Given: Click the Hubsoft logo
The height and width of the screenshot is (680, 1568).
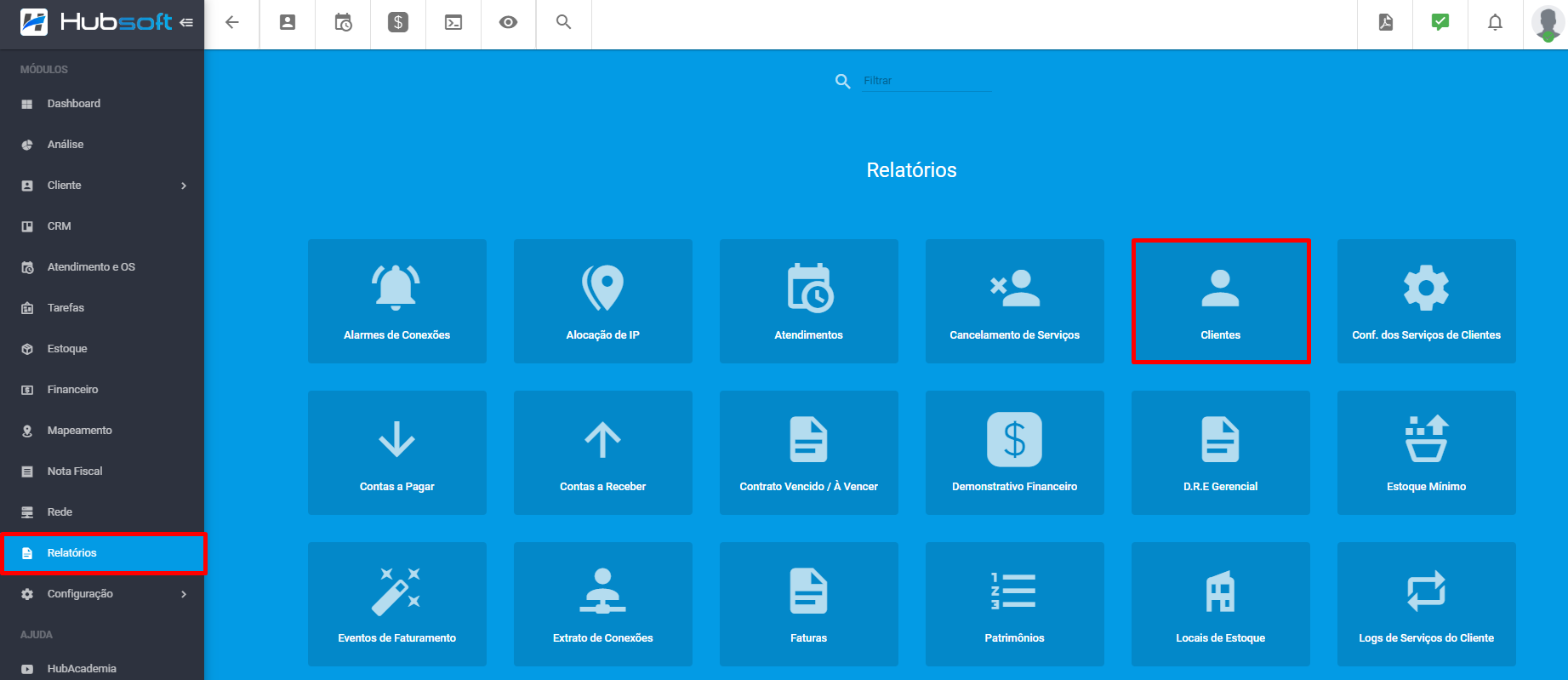Looking at the screenshot, I should click(96, 22).
